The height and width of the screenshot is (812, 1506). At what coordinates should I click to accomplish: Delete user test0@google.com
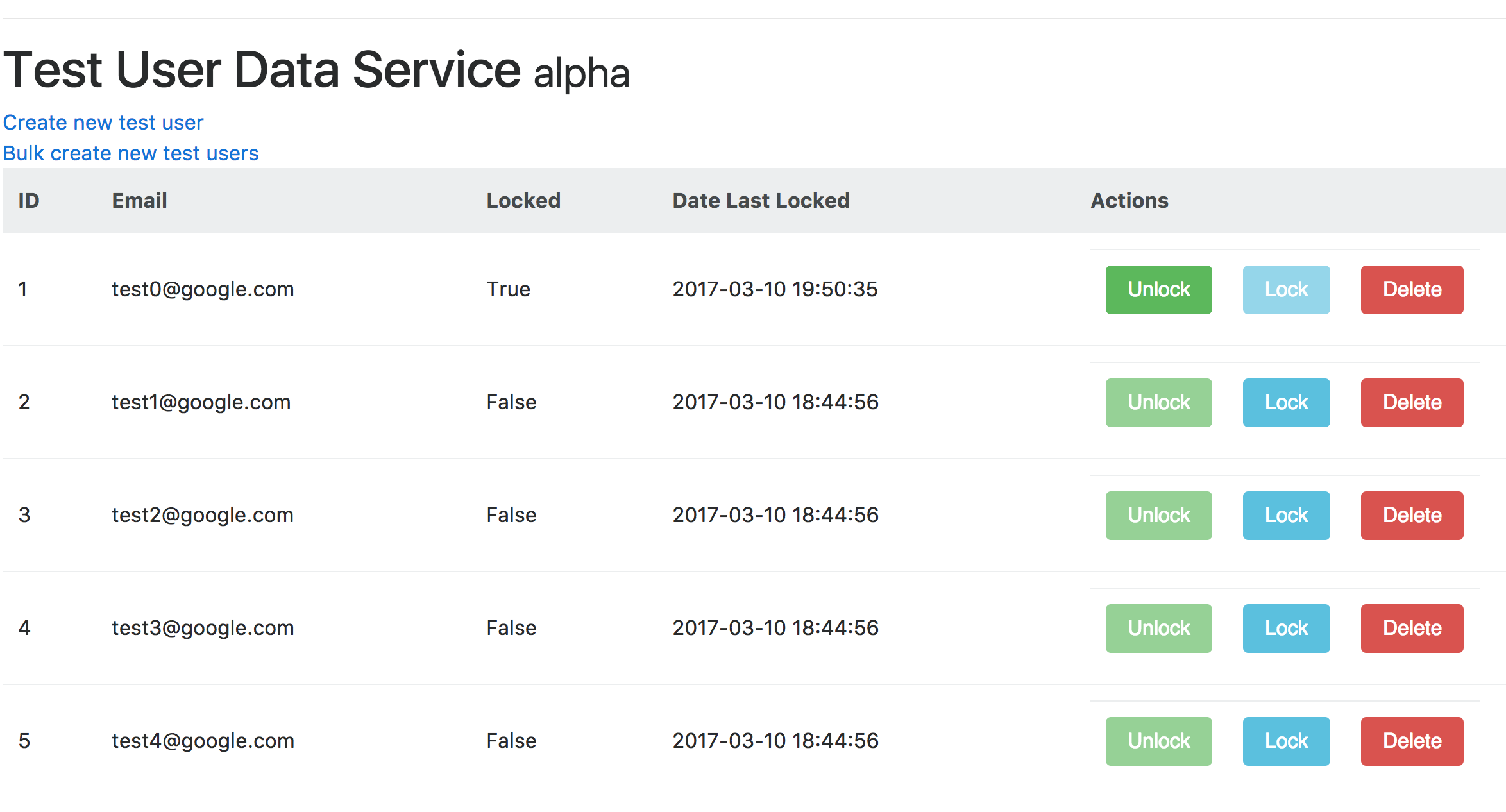click(1412, 290)
